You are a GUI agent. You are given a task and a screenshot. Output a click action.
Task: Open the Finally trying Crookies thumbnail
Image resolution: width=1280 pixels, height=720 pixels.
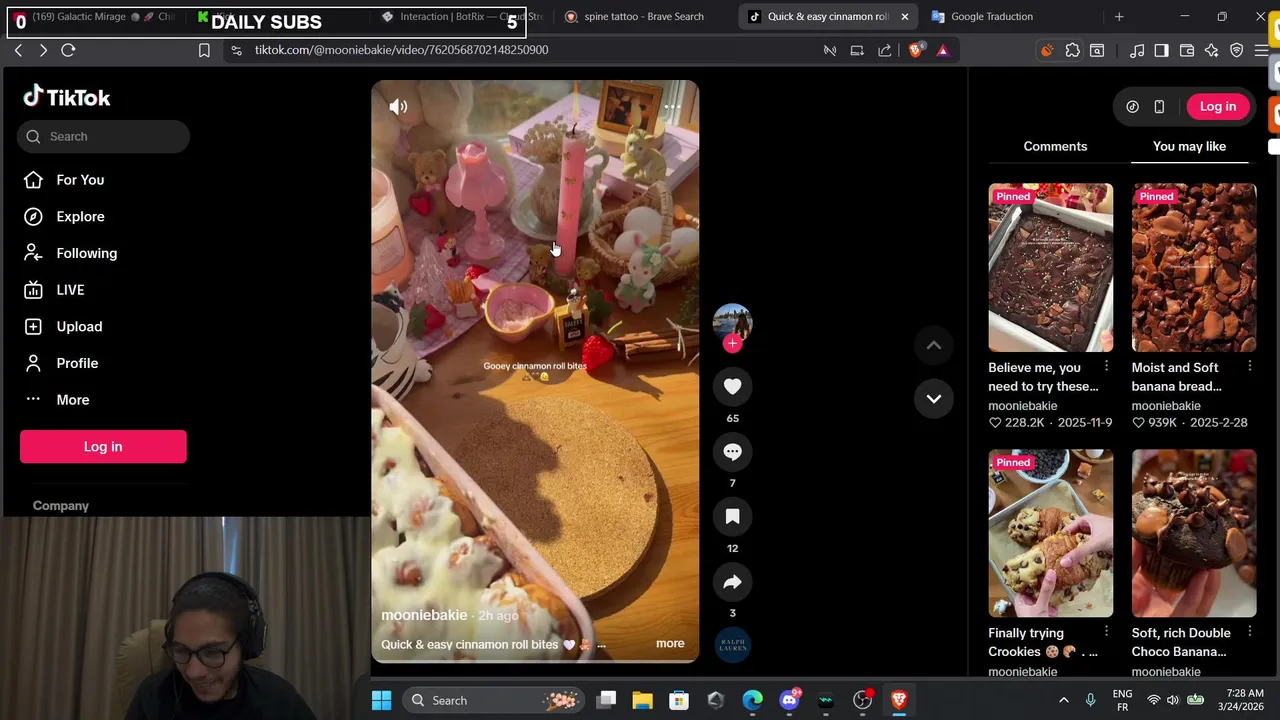1050,533
